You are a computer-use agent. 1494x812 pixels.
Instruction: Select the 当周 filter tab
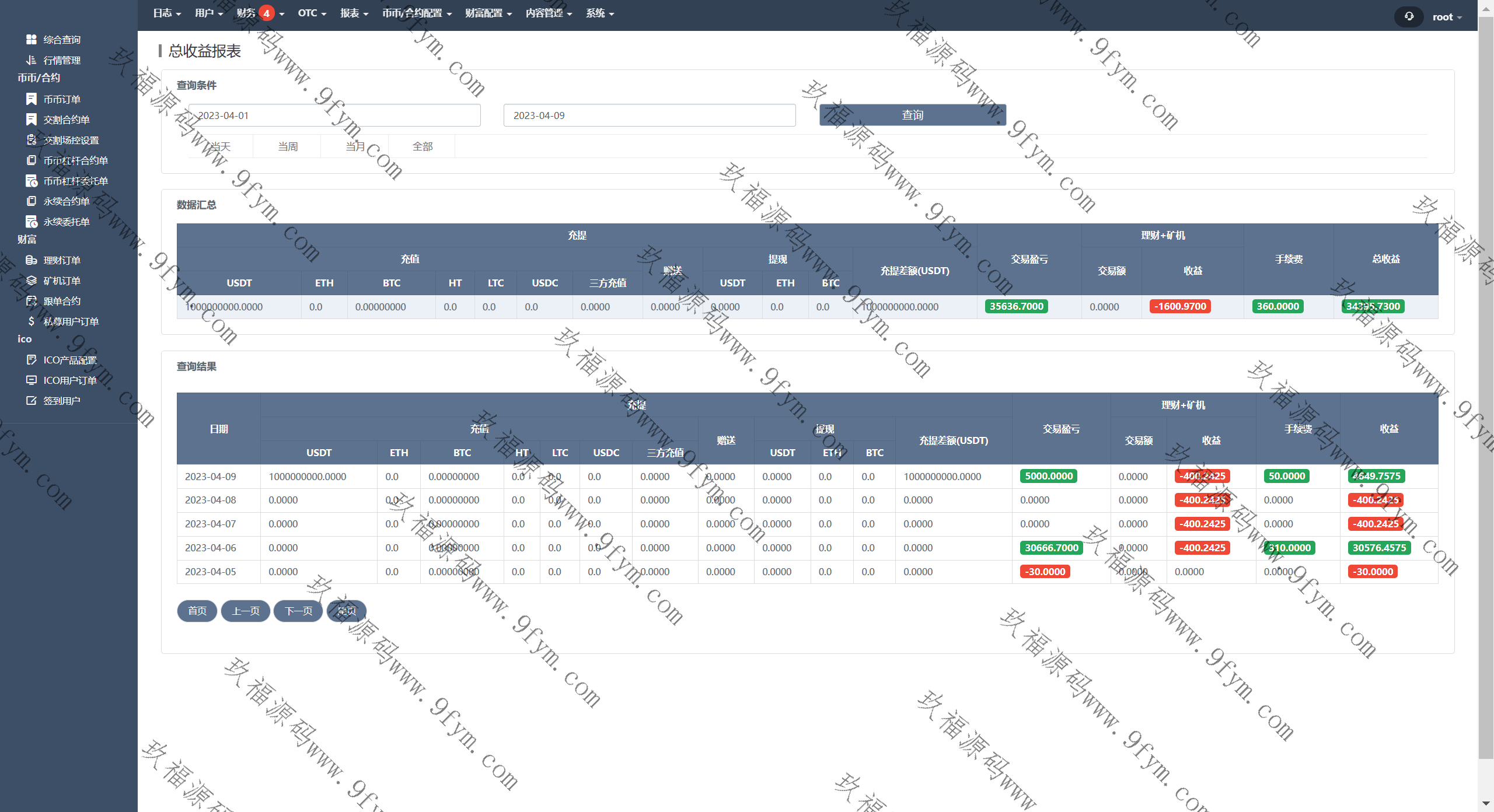[288, 146]
